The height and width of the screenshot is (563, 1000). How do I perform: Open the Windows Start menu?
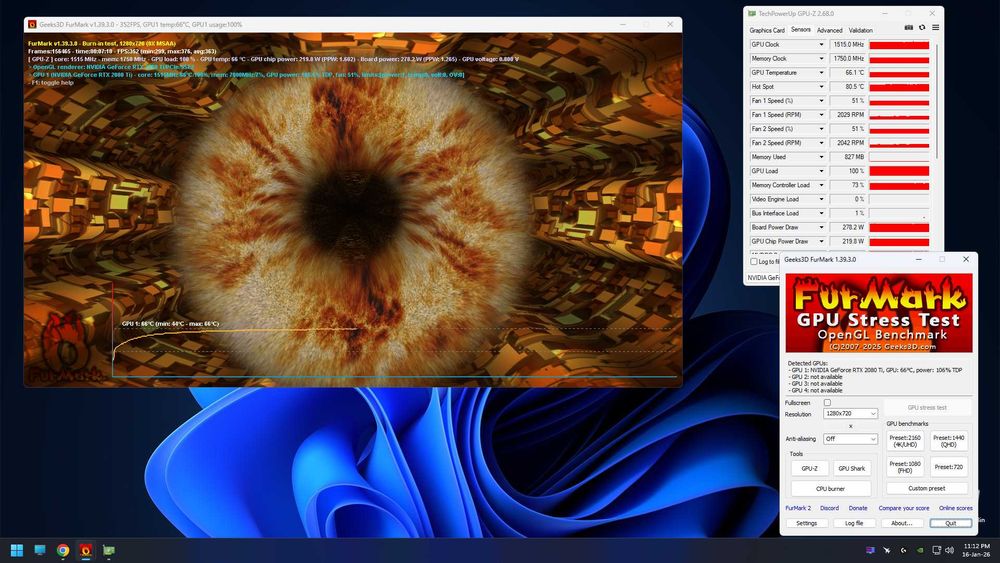17,550
